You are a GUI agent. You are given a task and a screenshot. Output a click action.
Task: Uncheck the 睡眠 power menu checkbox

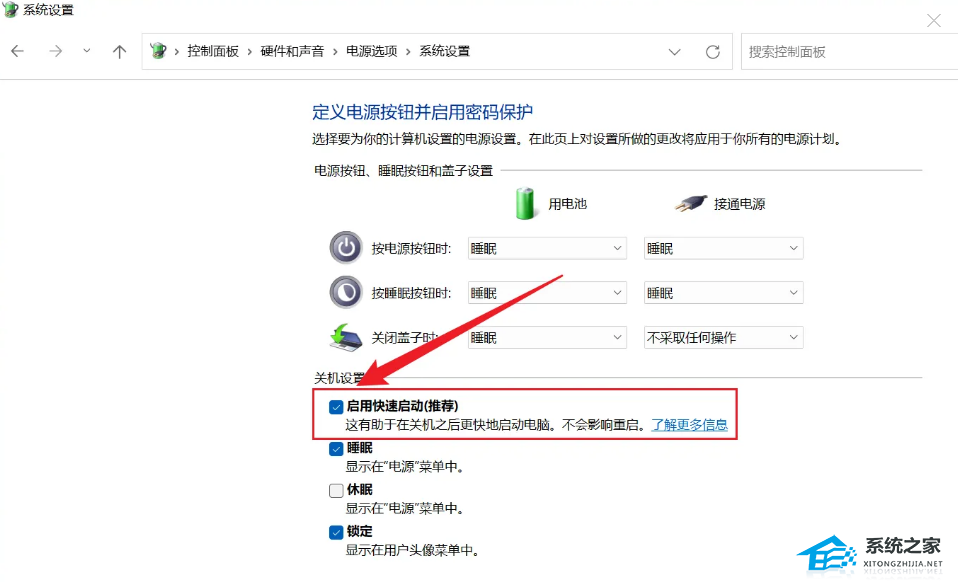click(x=336, y=448)
